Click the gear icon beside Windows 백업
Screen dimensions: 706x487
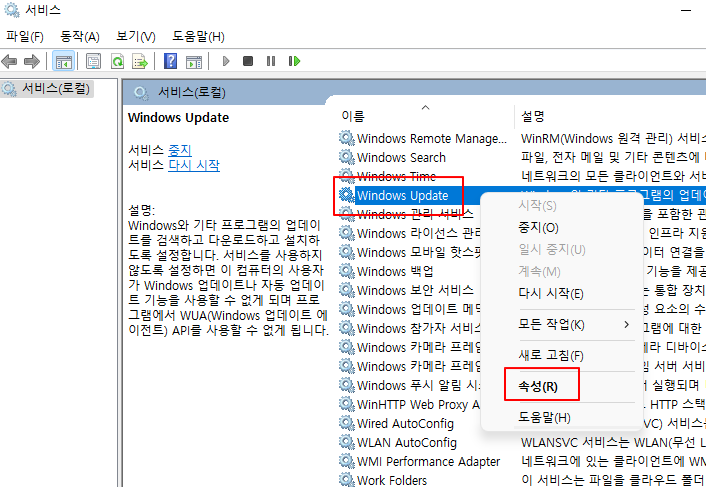pyautogui.click(x=346, y=271)
